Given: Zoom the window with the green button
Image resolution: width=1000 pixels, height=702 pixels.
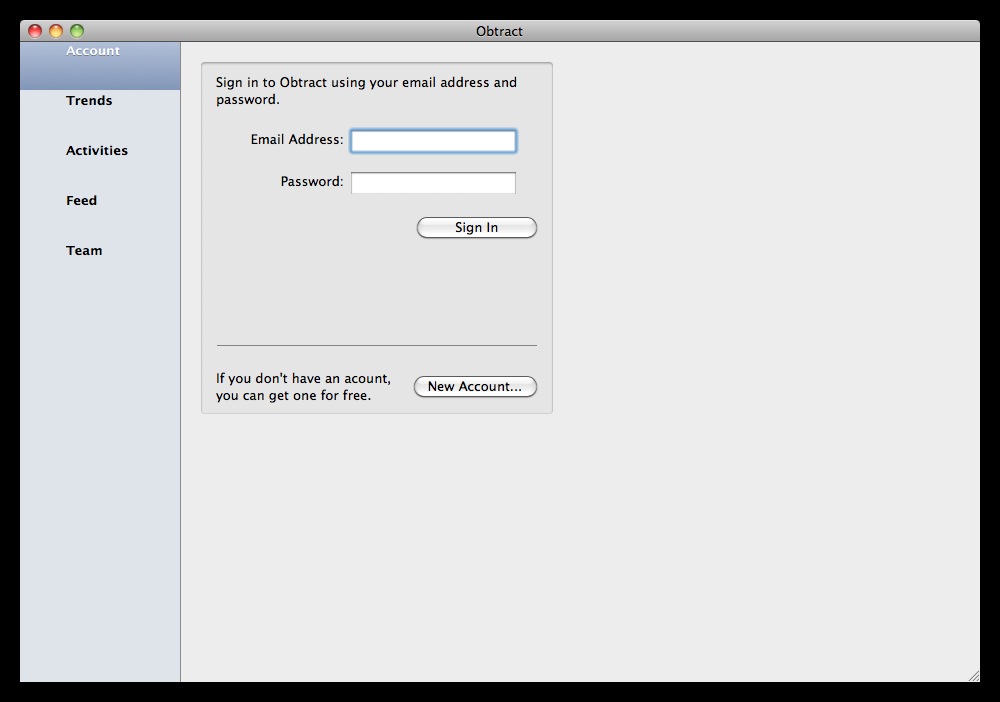Looking at the screenshot, I should coord(77,31).
